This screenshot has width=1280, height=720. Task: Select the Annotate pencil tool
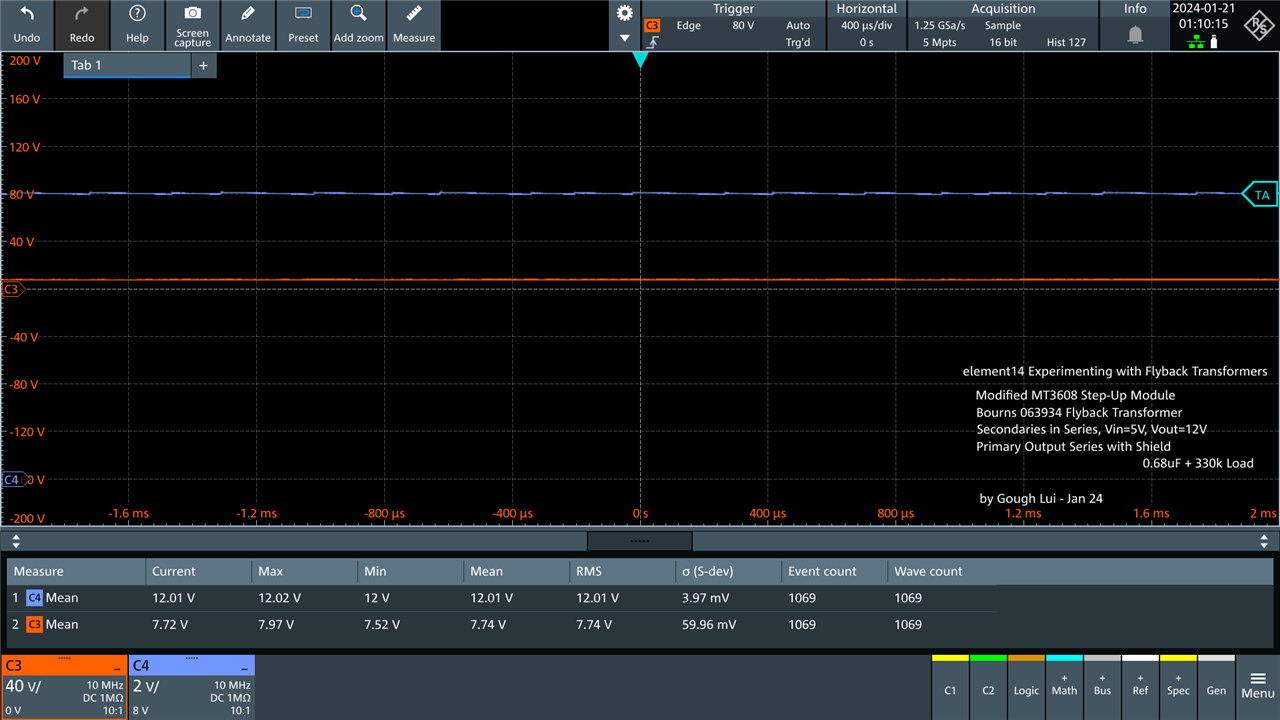click(x=248, y=25)
